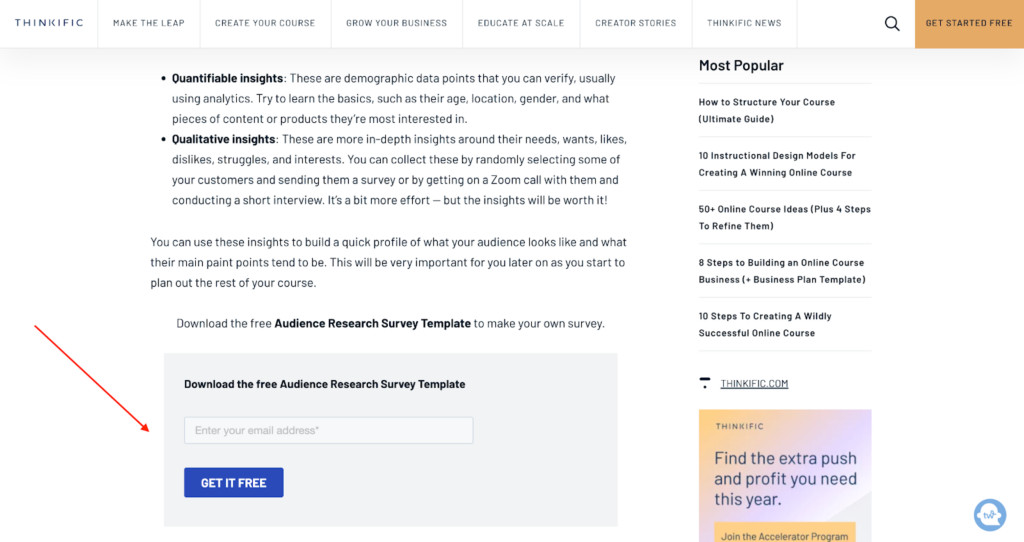This screenshot has width=1024, height=542.
Task: Open 10 Instructional Design Models article
Action: pyautogui.click(x=776, y=164)
